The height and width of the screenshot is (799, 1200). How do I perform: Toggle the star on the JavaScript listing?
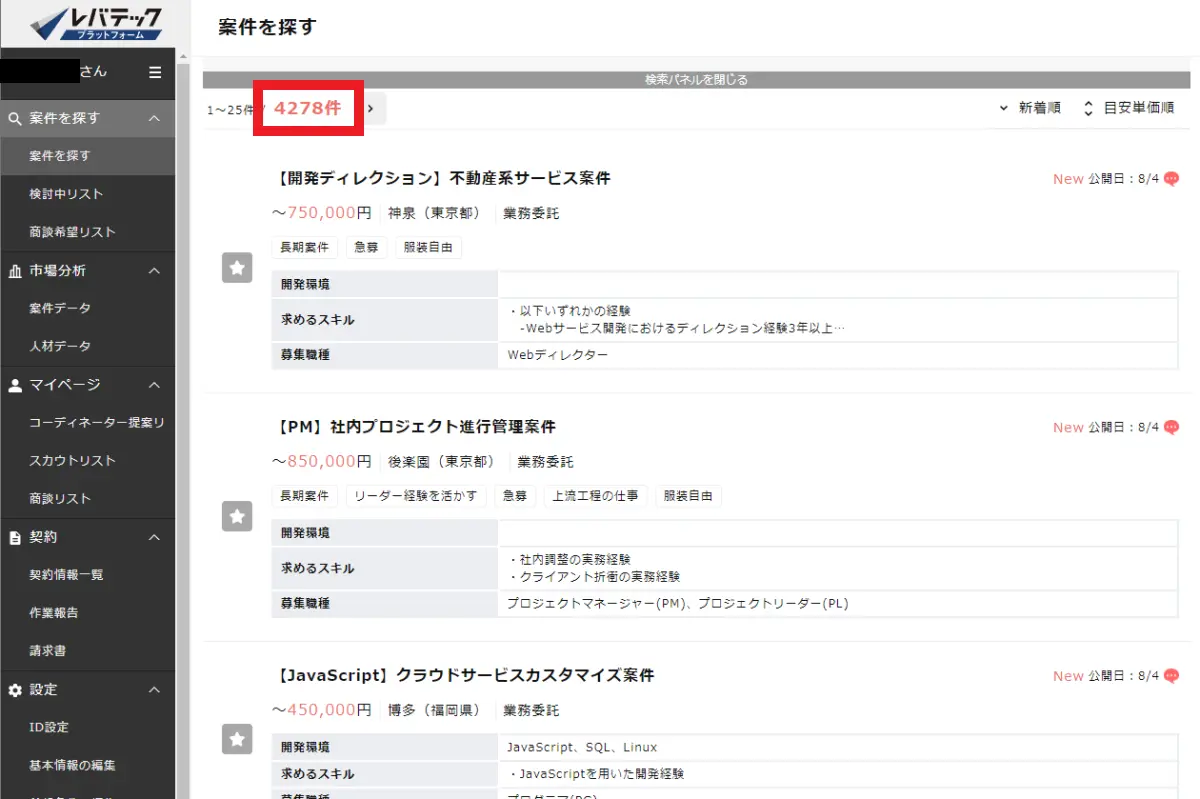tap(237, 739)
